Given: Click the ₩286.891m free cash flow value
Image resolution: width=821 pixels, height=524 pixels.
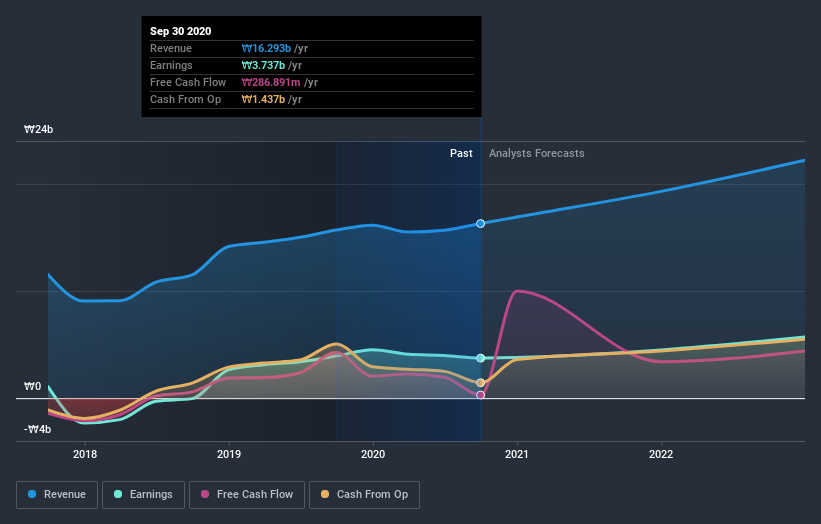Looking at the screenshot, I should click(x=271, y=82).
